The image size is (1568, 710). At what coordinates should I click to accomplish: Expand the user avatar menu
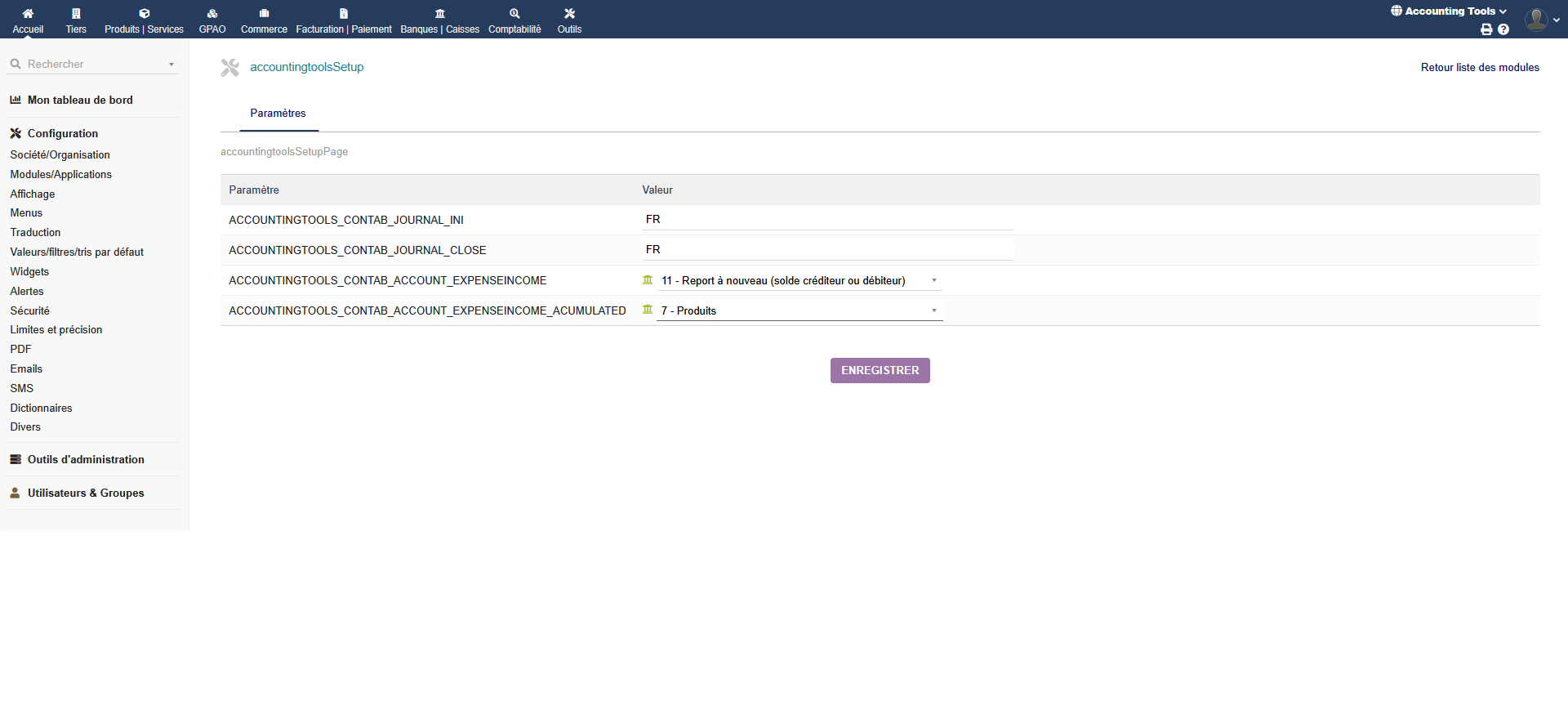click(1541, 20)
